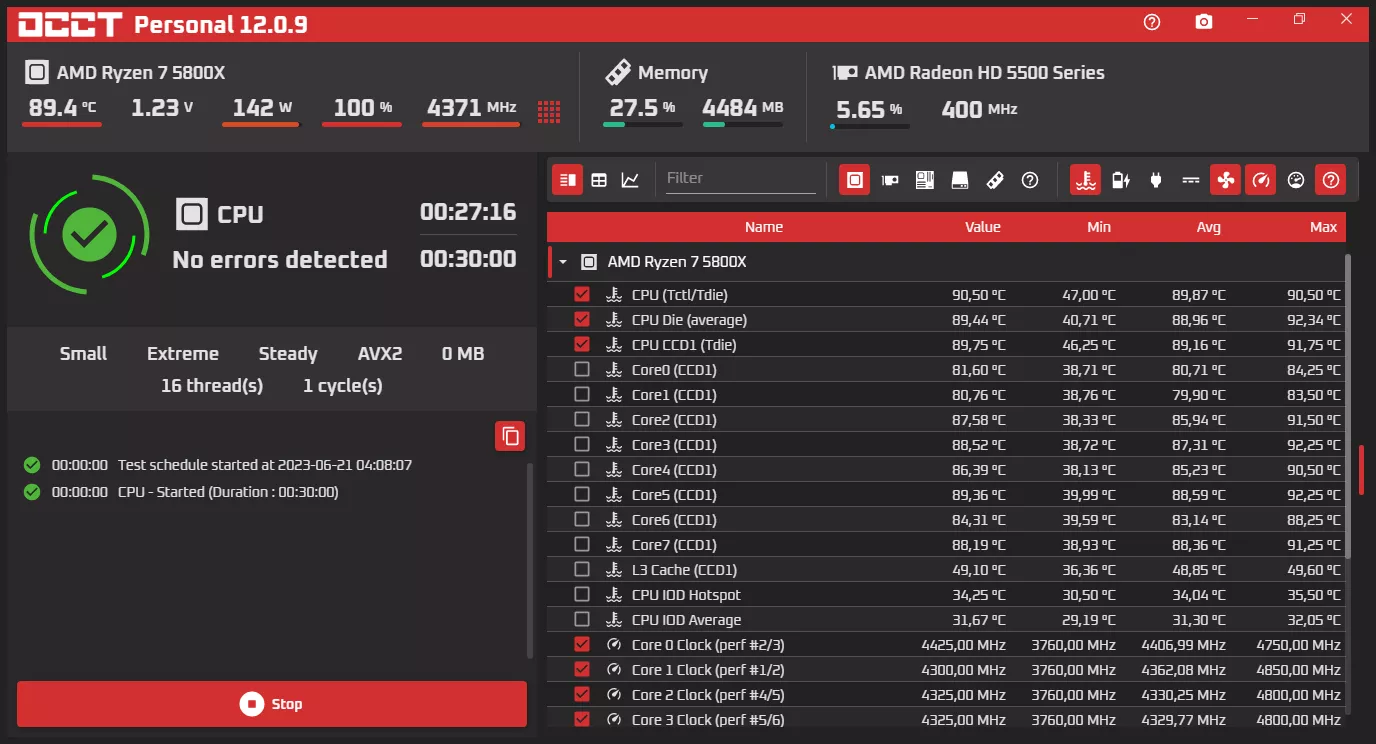
Task: Uncheck the CPU CCD1 (Tdie) checkbox
Action: [582, 345]
